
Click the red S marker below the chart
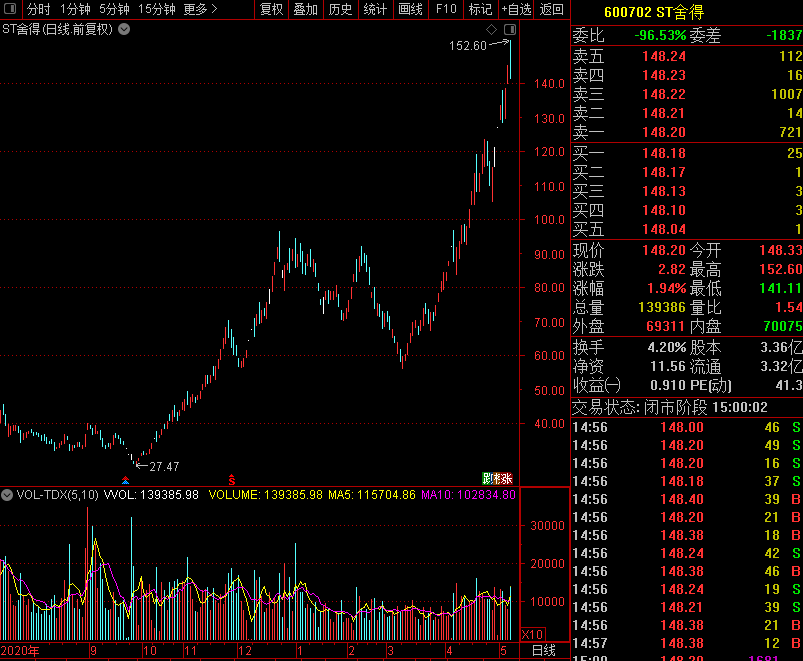point(232,479)
